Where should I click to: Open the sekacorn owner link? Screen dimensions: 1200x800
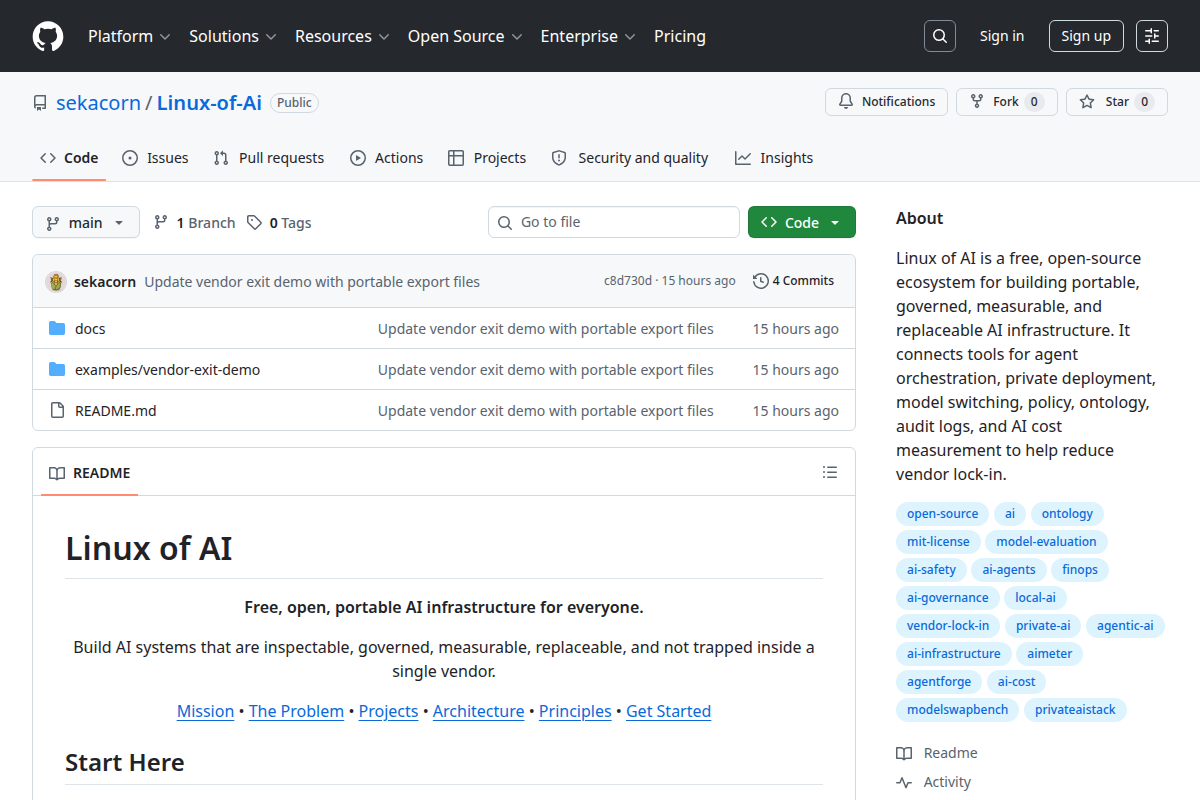[98, 102]
